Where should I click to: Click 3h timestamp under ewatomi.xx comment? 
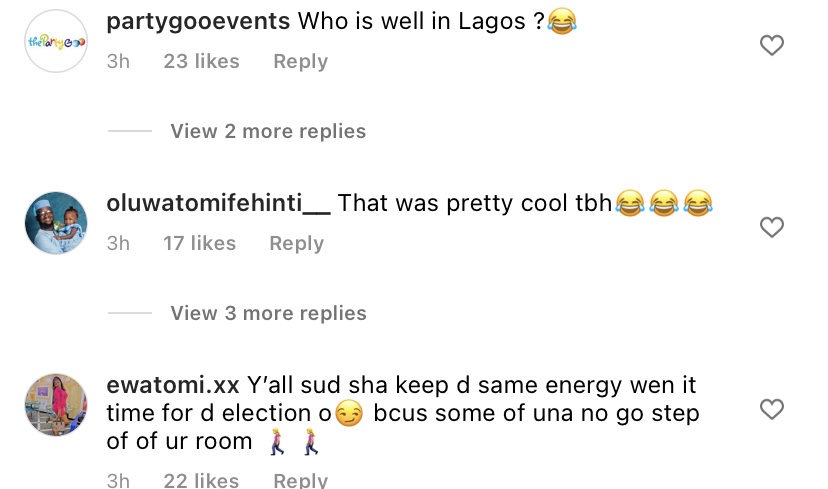pos(118,480)
